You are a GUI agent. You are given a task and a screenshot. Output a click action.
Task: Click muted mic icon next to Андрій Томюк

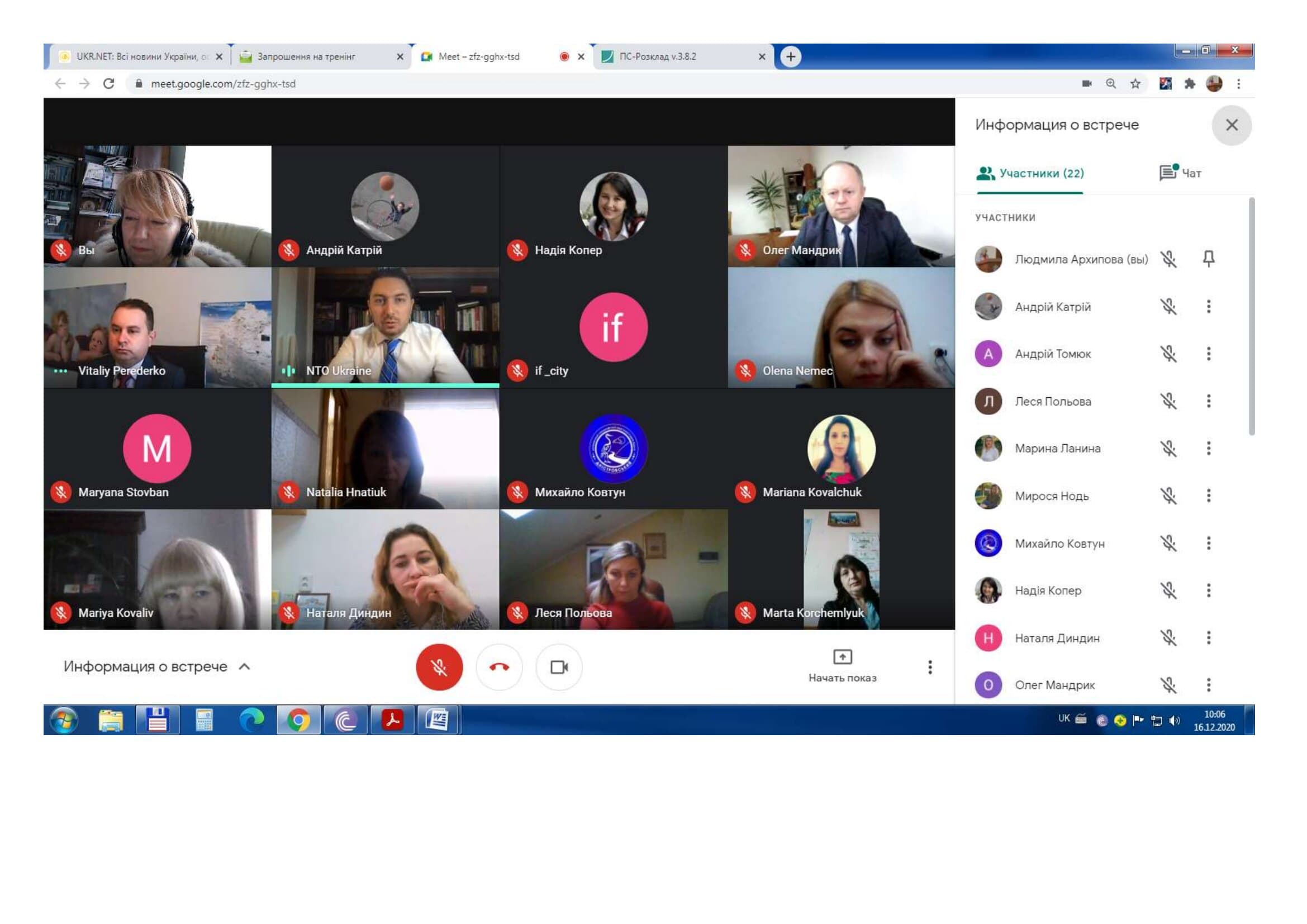(x=1168, y=354)
